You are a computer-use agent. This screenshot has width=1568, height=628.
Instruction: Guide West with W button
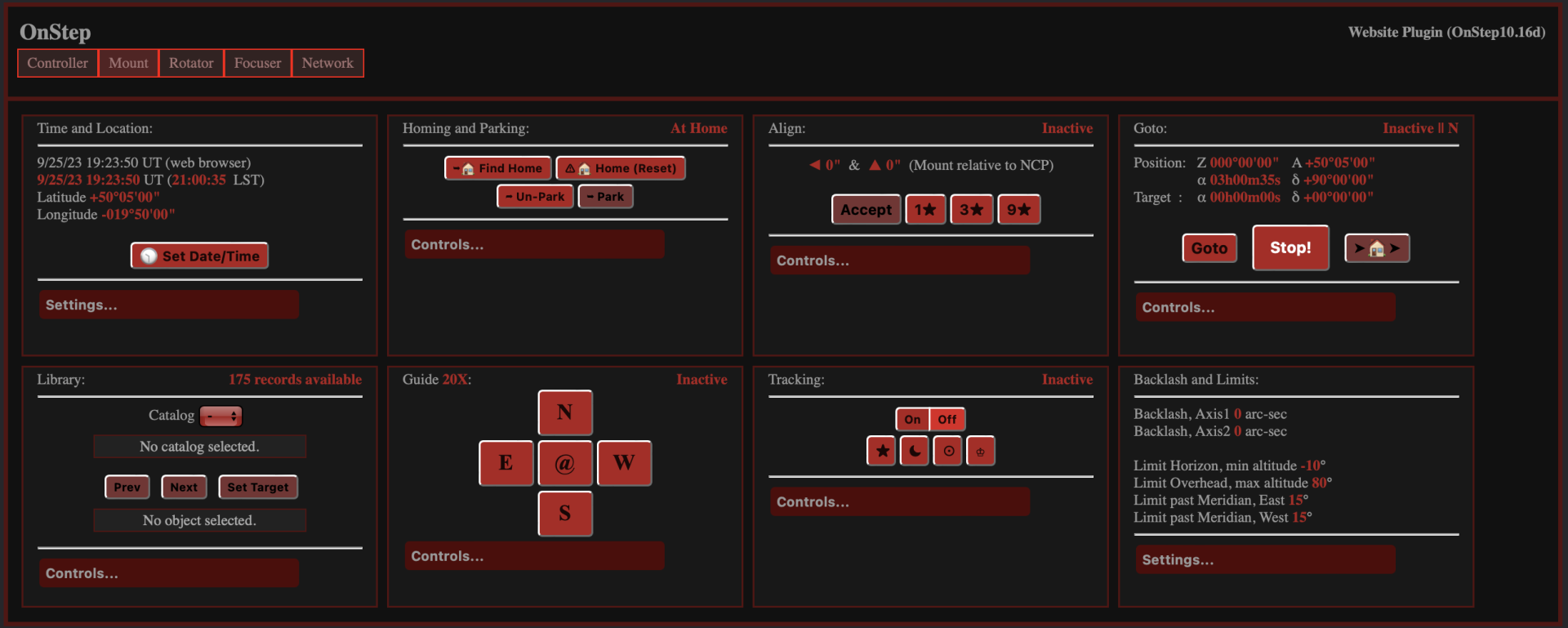(x=624, y=463)
